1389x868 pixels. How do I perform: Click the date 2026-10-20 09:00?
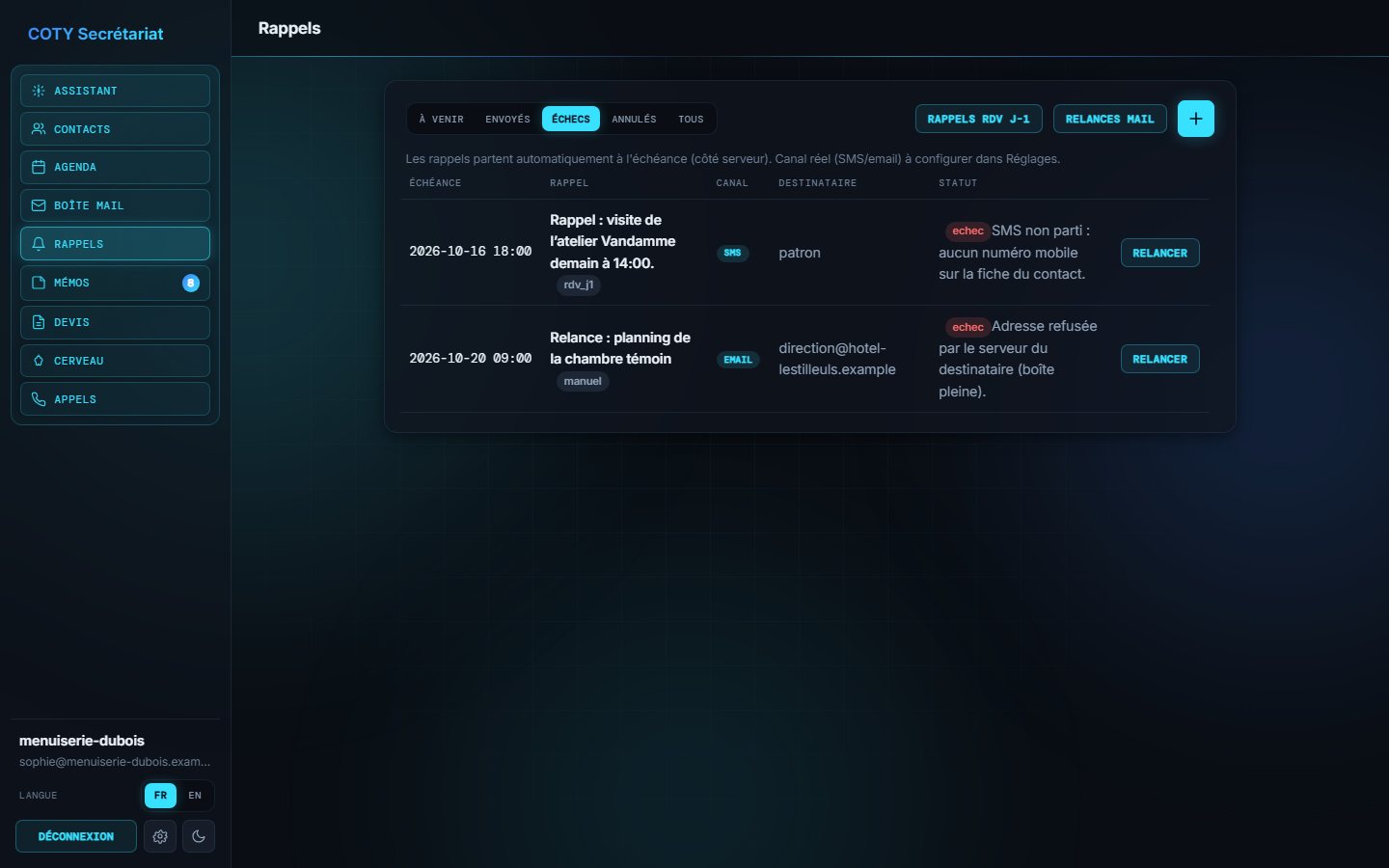click(x=471, y=358)
